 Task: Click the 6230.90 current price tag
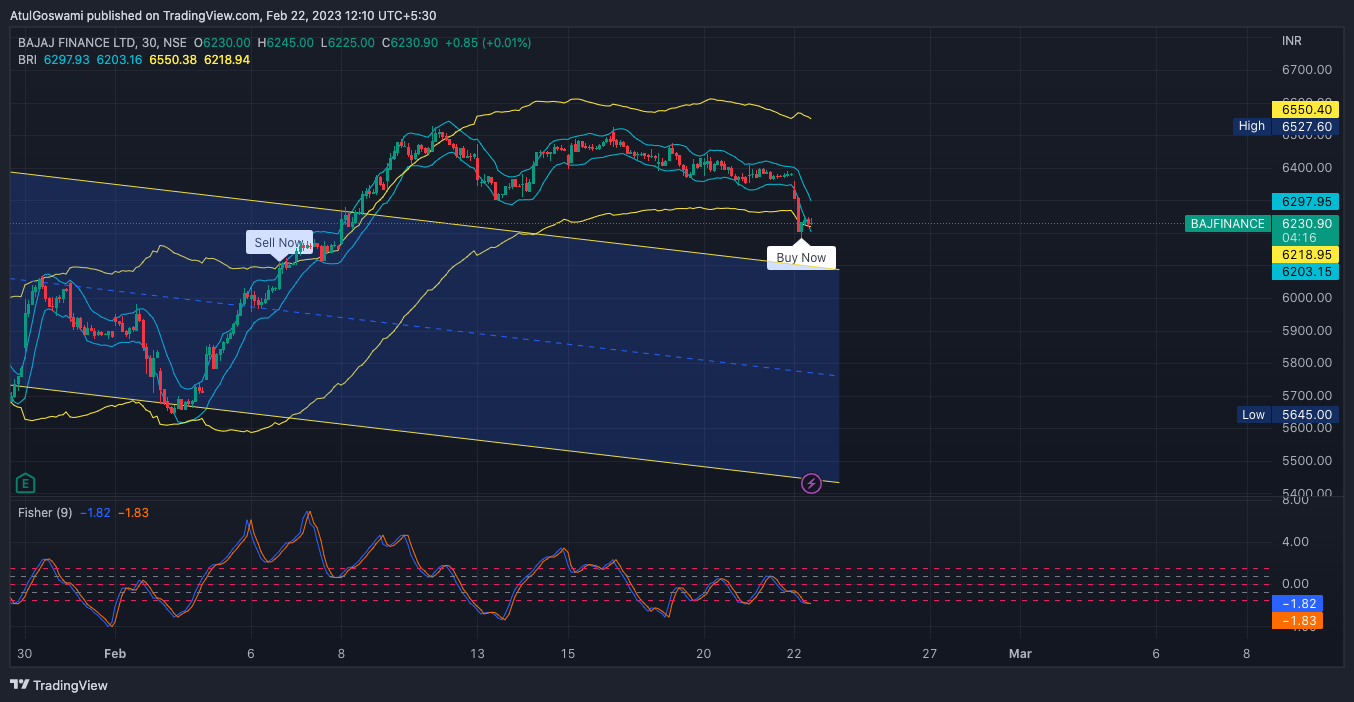click(1304, 224)
